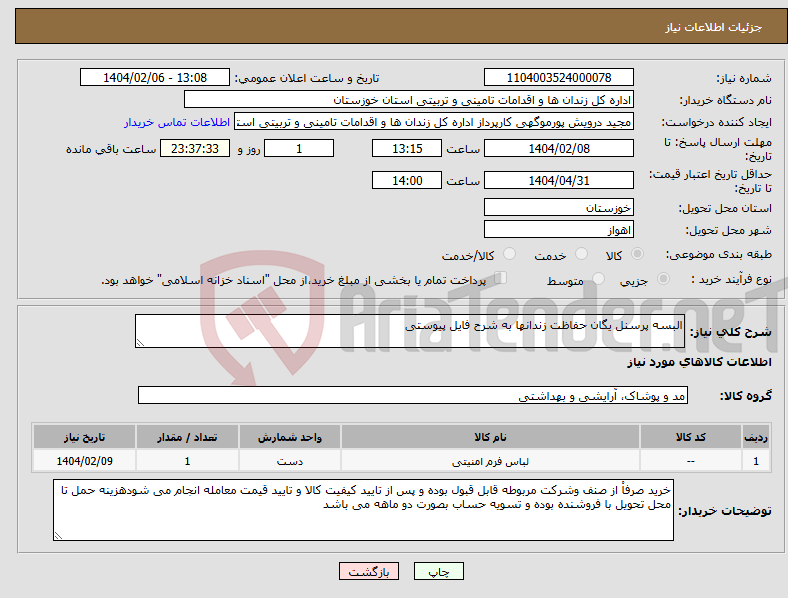Viewport: 788px width, 598px height.
Task: Open اطلاعات تماس خریدار contact link
Action: click(x=177, y=122)
